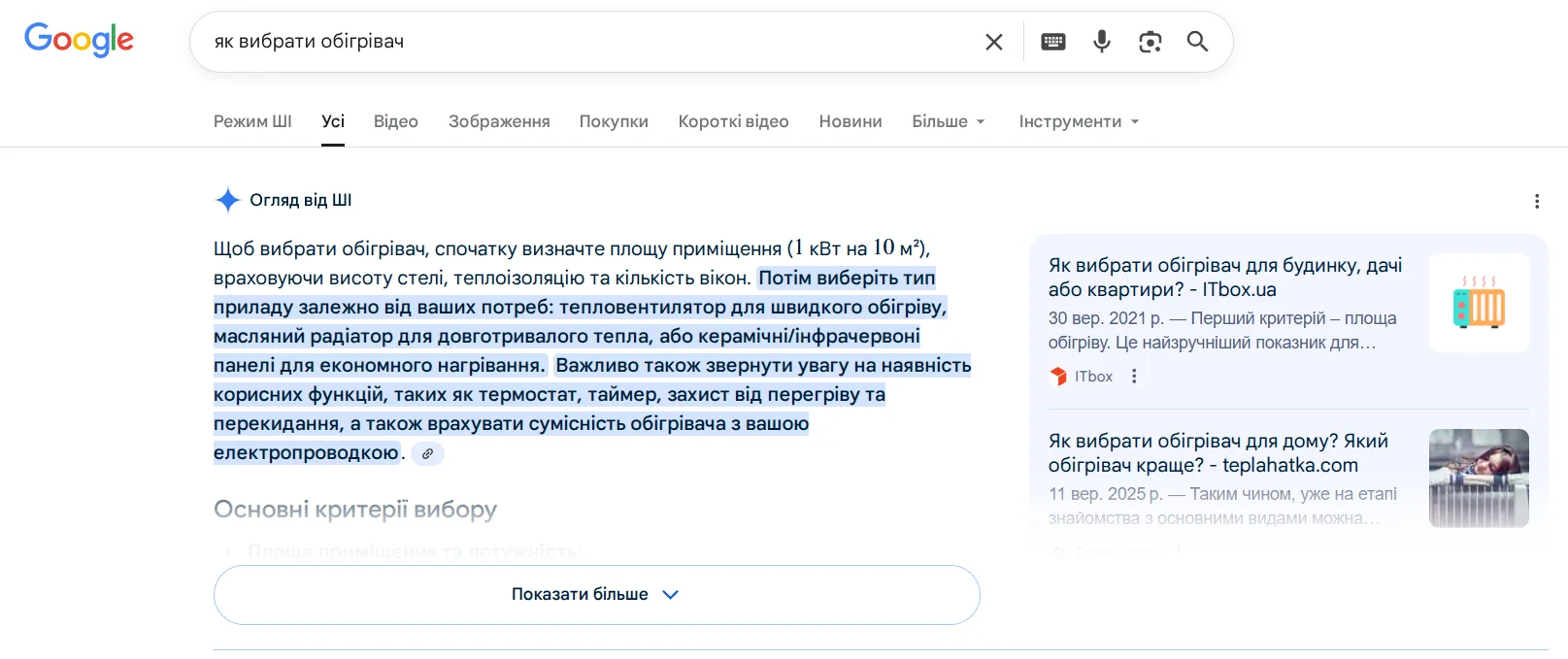Select the 'Усі' results tab

[333, 121]
